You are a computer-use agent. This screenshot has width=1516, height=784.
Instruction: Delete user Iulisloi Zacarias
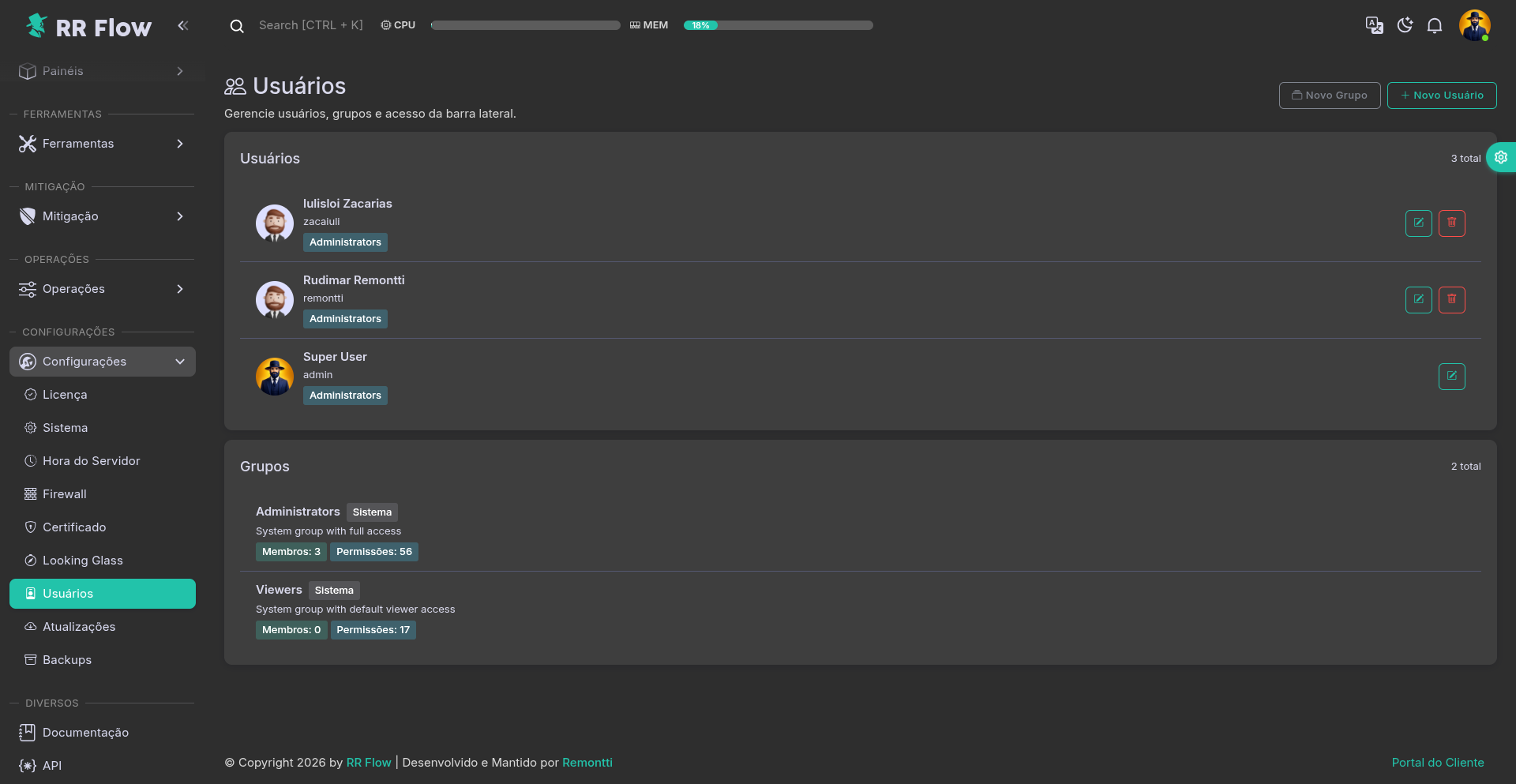tap(1451, 223)
